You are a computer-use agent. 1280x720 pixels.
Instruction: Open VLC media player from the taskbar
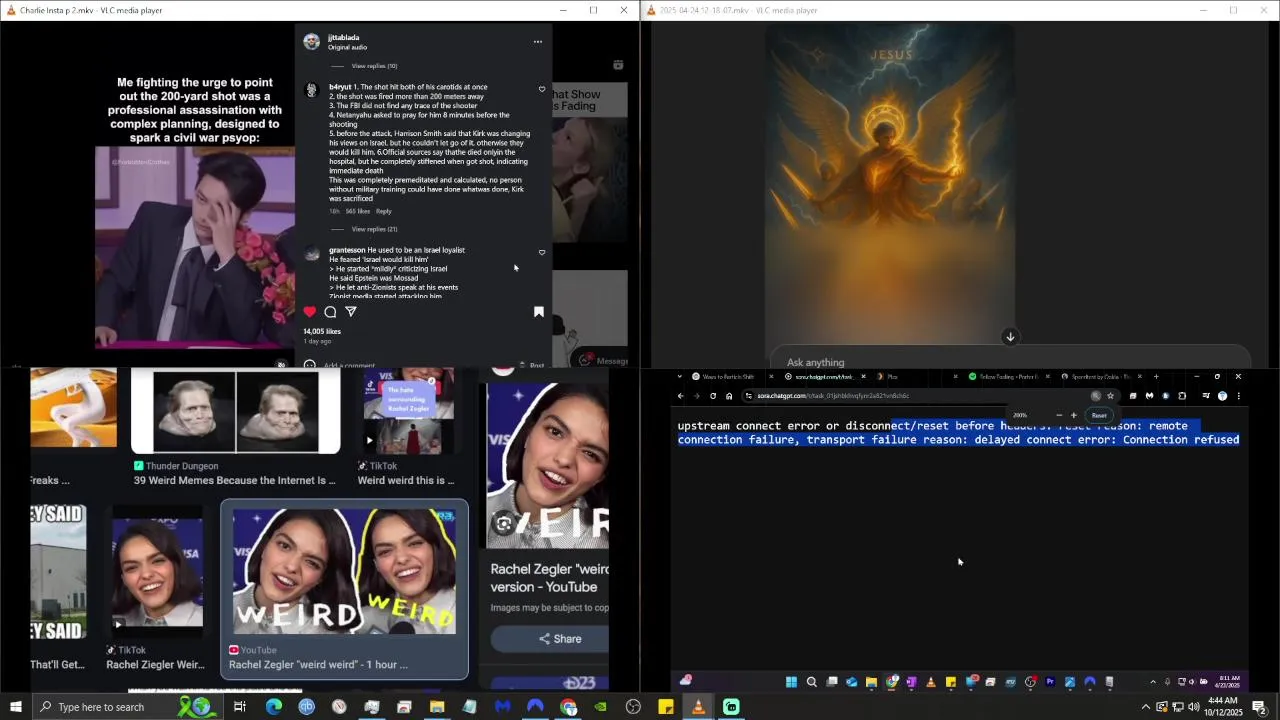point(698,707)
